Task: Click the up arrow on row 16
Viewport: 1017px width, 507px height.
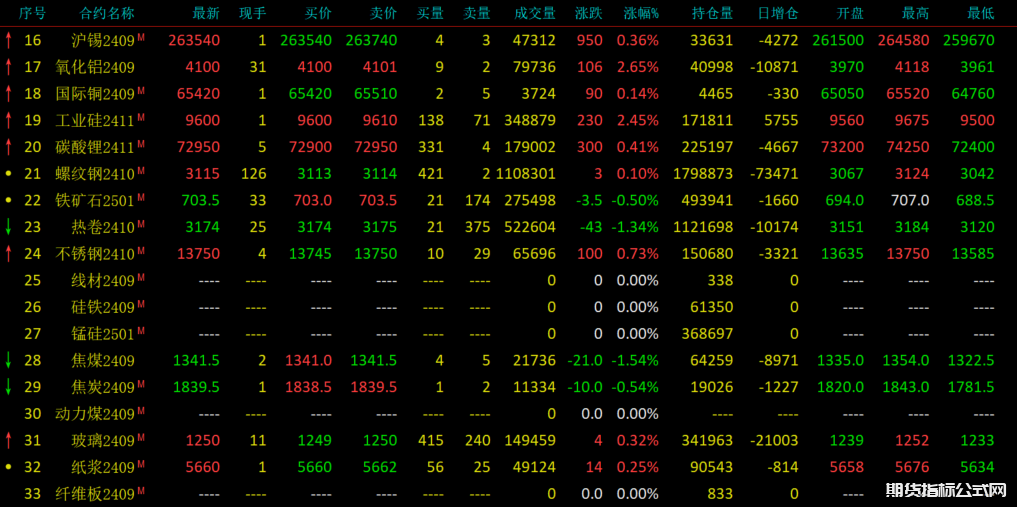Action: tap(8, 40)
